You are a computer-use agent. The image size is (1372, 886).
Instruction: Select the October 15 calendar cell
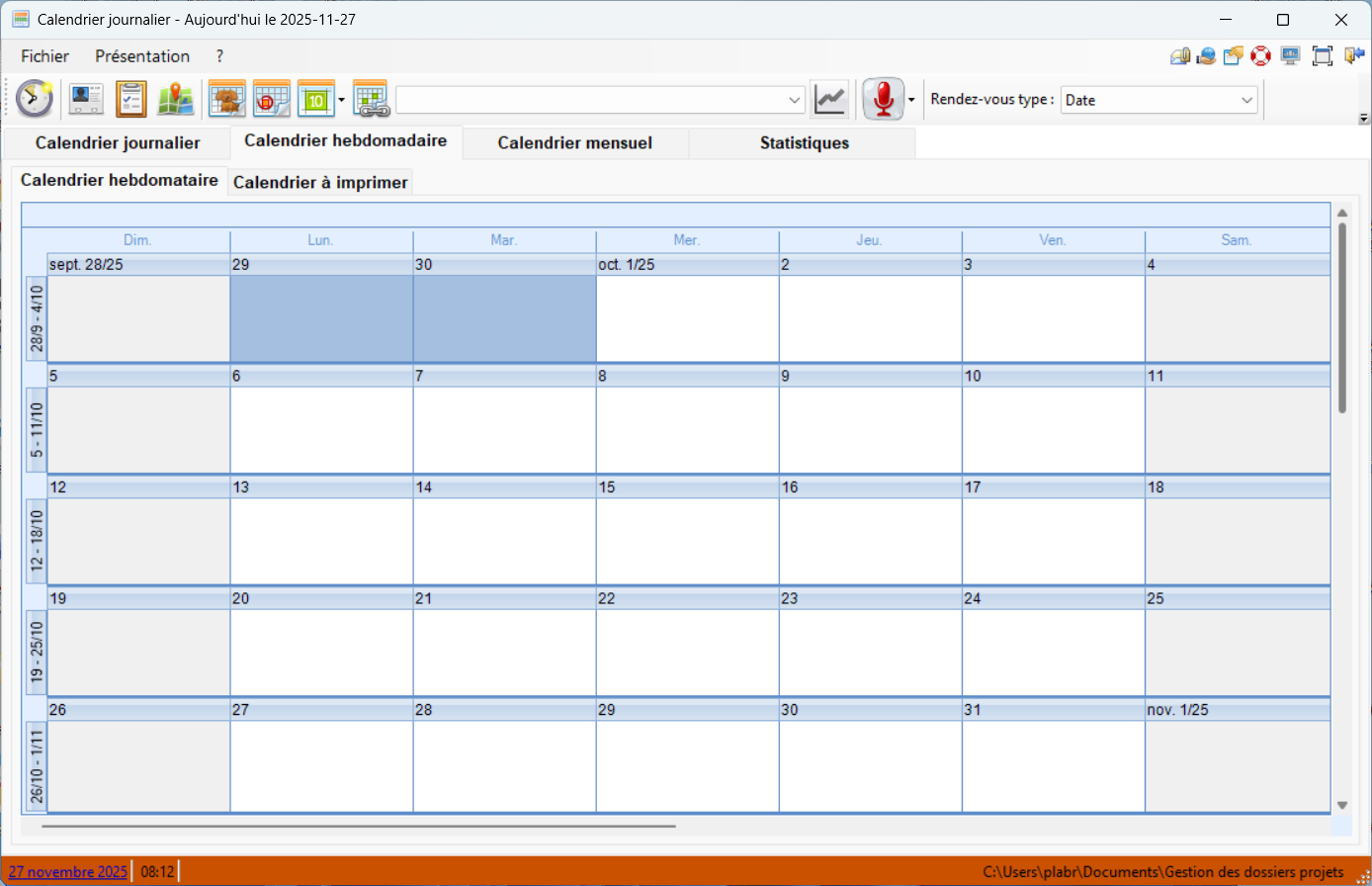687,540
